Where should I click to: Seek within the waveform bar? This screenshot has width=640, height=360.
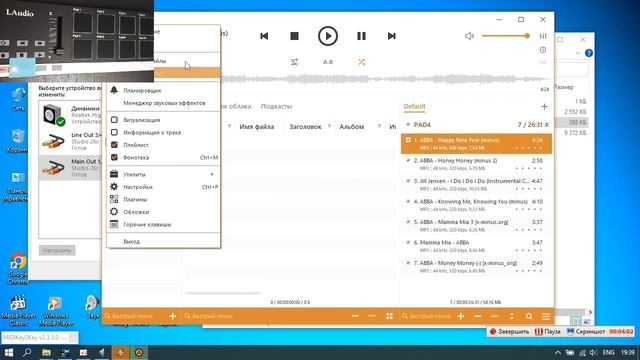[386, 79]
